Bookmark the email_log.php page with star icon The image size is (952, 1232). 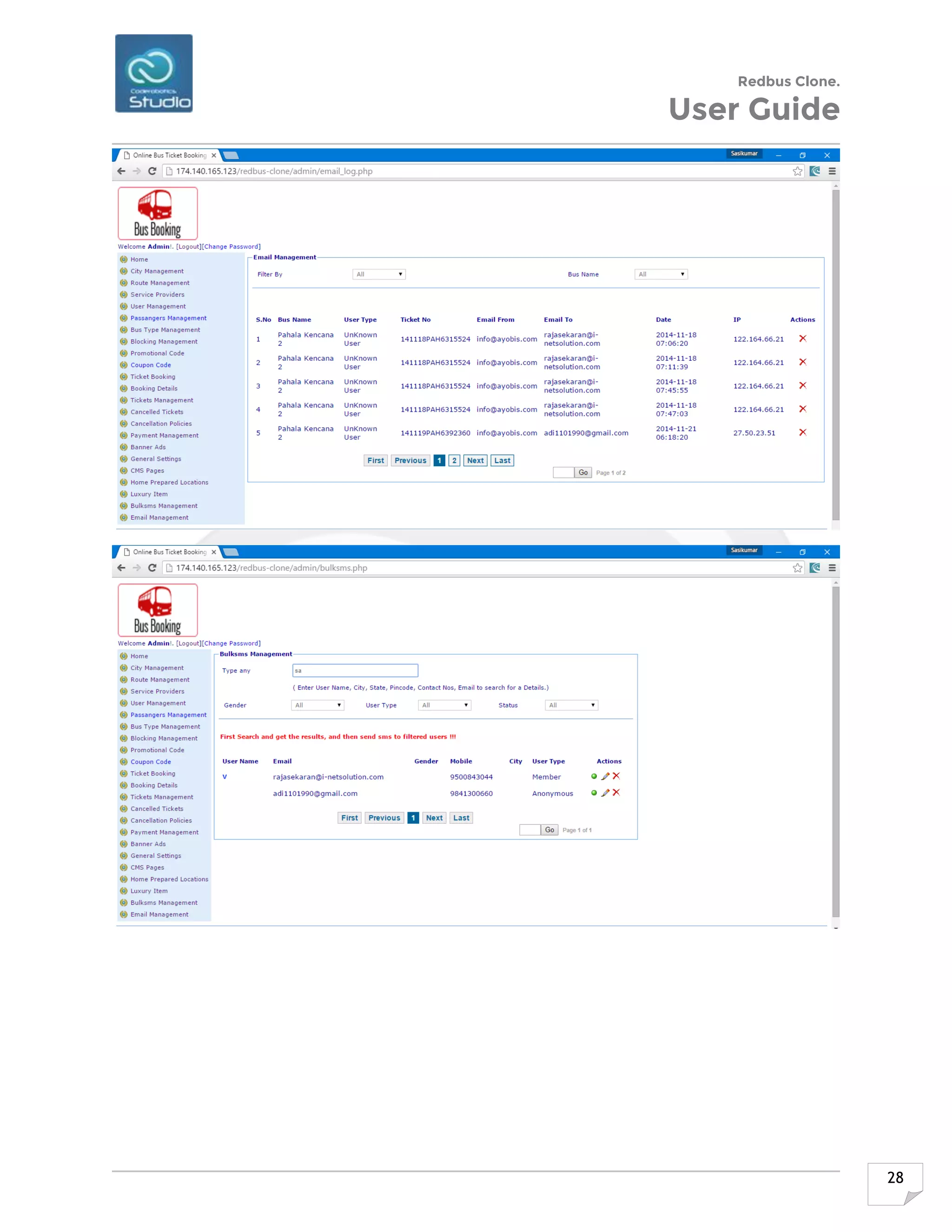[797, 171]
